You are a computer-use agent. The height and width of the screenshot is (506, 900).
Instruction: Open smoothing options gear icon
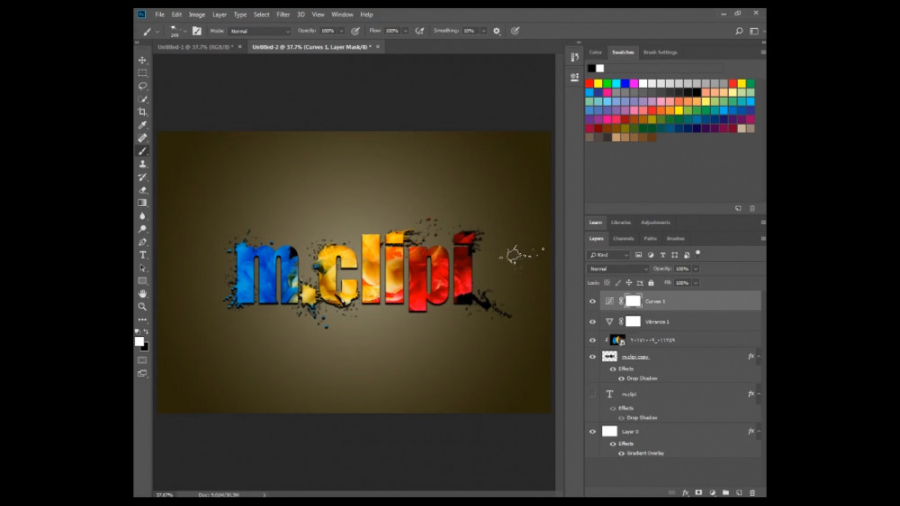pos(497,31)
